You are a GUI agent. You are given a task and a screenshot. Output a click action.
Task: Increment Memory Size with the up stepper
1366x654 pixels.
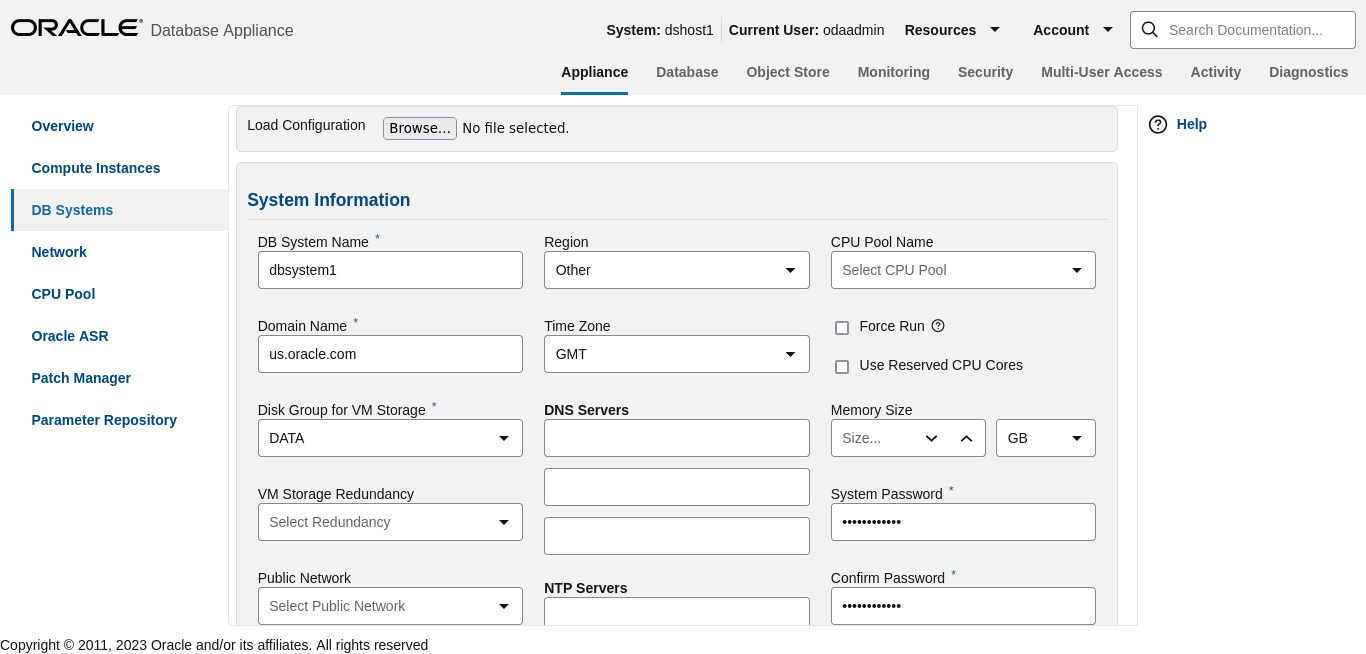pos(967,437)
